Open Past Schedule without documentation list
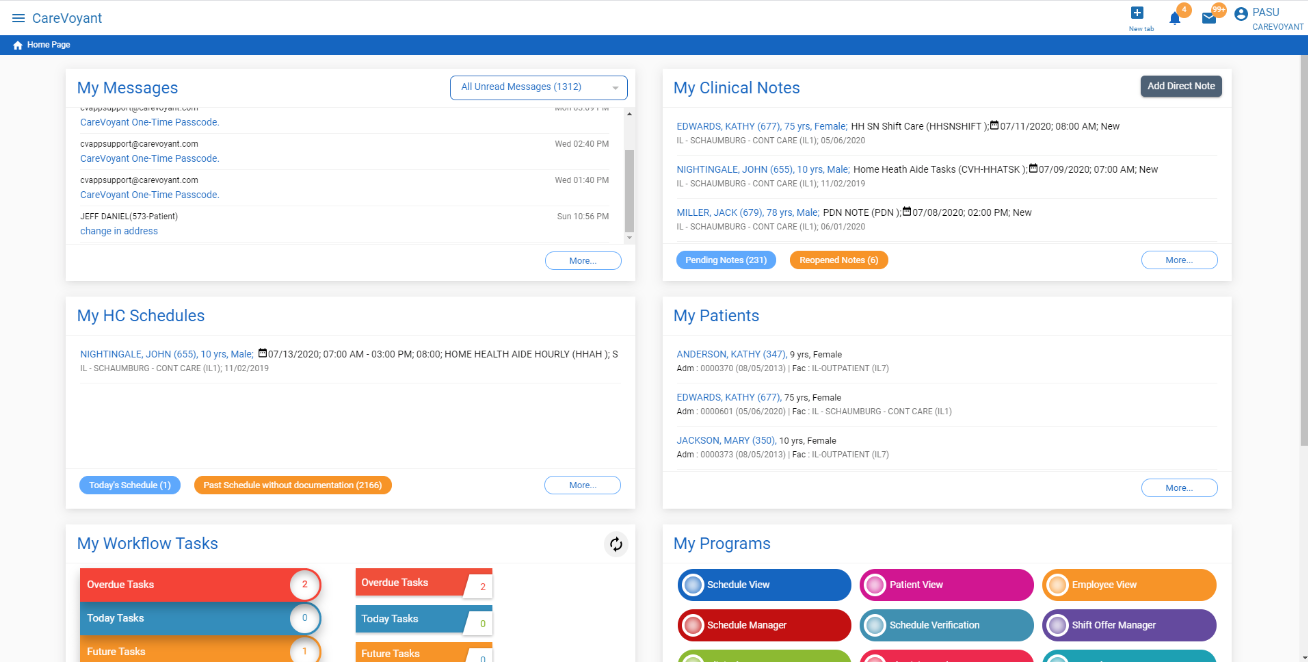 tap(293, 485)
